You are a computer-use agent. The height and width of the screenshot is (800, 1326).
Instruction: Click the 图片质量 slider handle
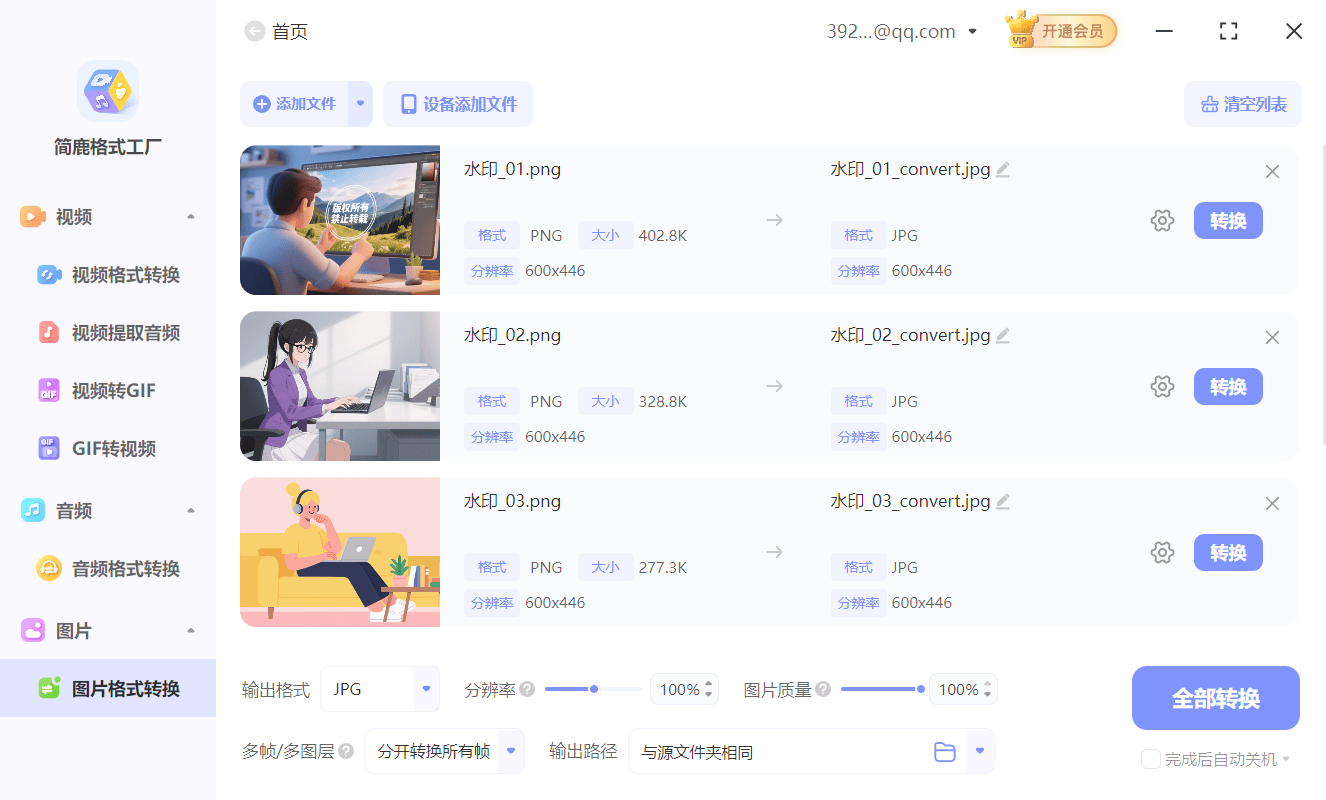(x=920, y=689)
